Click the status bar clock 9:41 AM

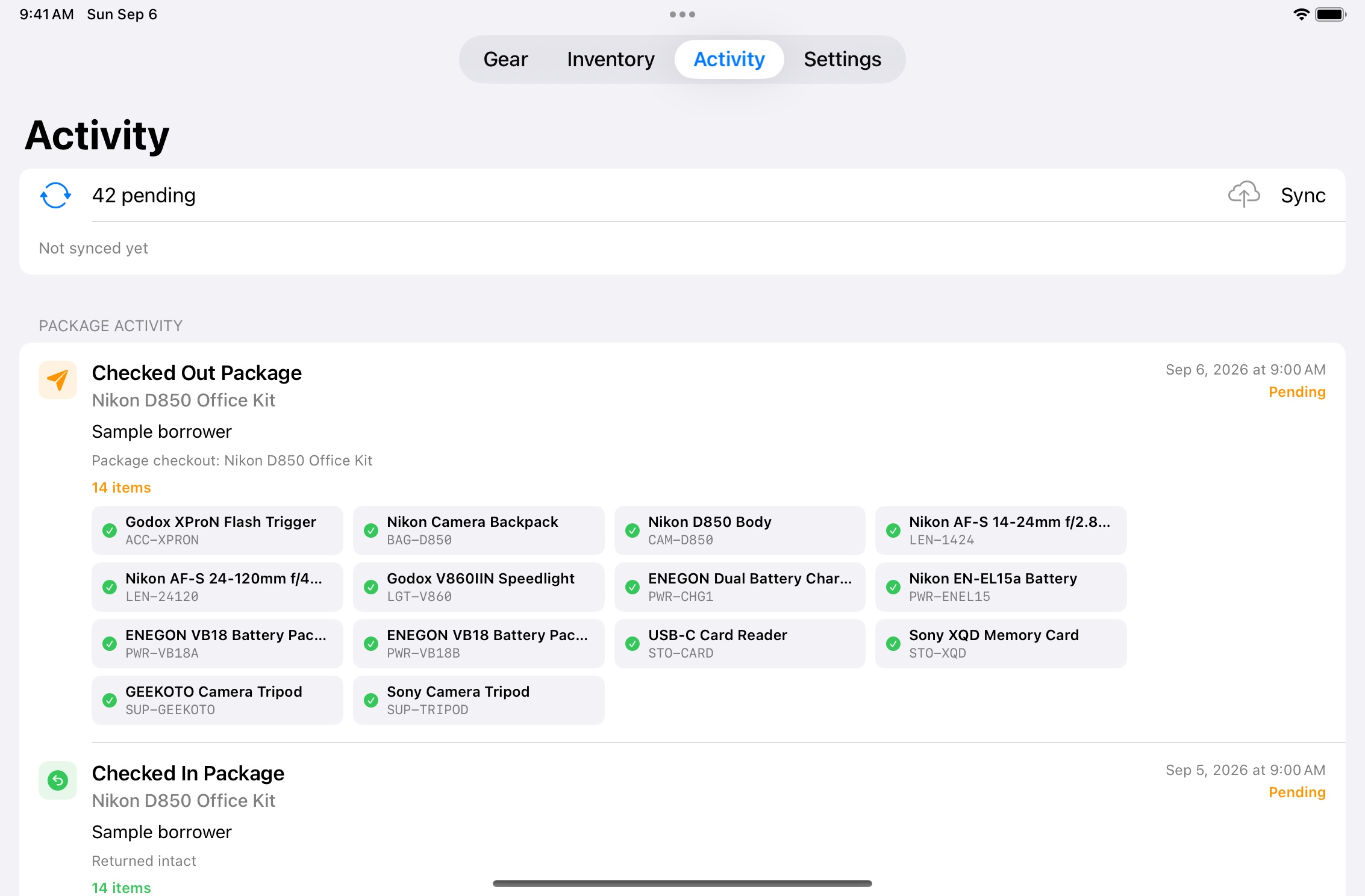tap(46, 14)
